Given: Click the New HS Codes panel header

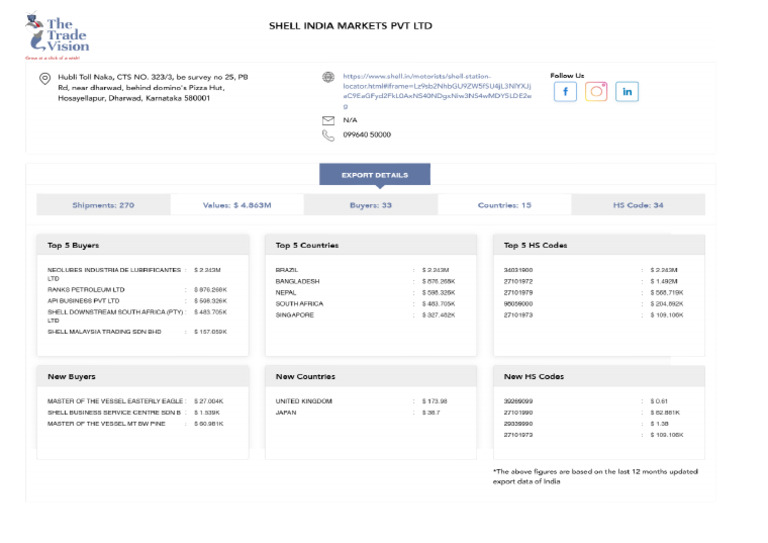Looking at the screenshot, I should coord(600,377).
